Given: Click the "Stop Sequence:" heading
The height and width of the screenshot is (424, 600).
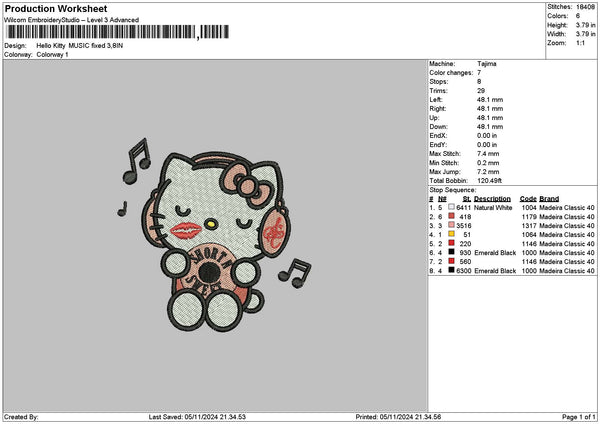Looking at the screenshot, I should tap(453, 190).
